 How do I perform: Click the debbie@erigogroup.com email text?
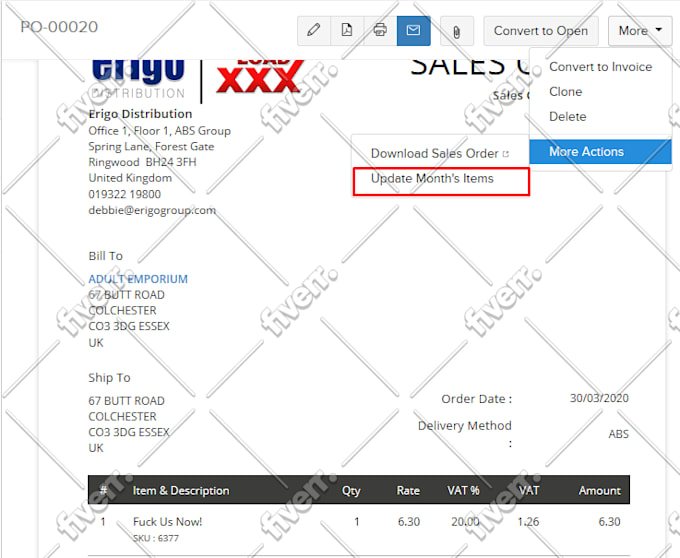pos(152,210)
